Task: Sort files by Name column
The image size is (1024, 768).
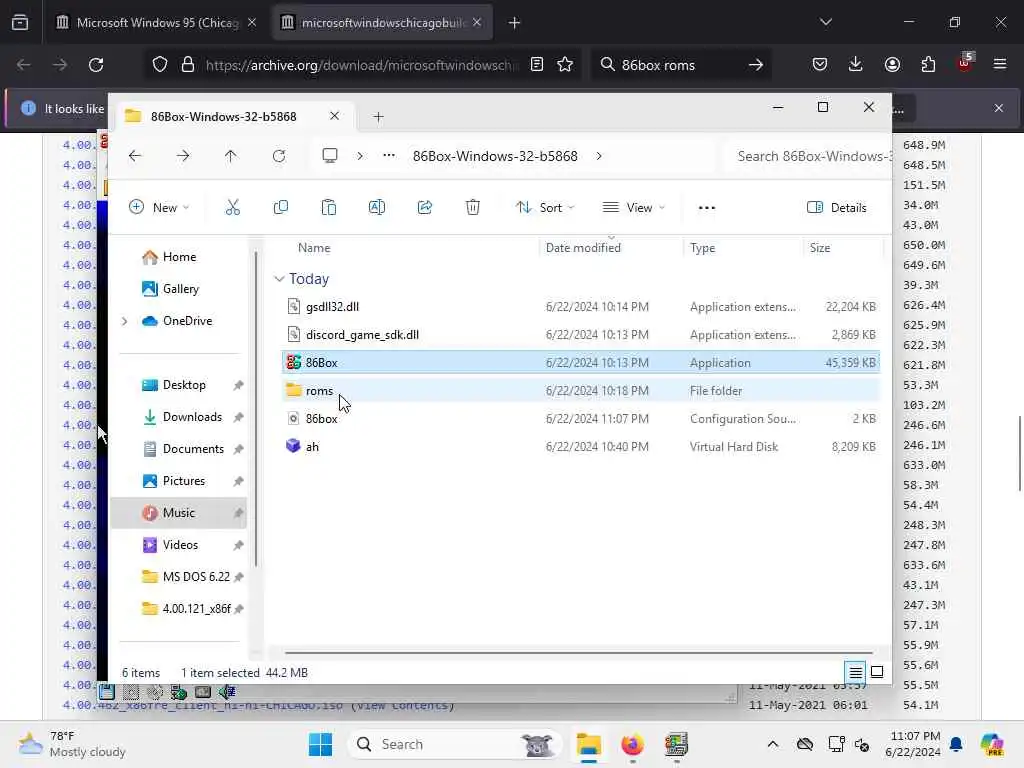Action: 314,248
